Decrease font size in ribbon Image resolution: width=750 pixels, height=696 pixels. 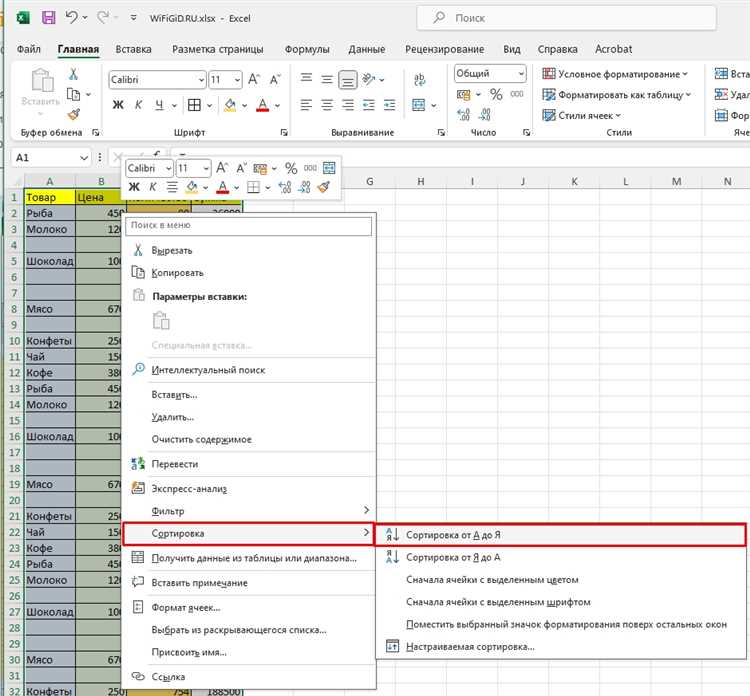pos(275,79)
